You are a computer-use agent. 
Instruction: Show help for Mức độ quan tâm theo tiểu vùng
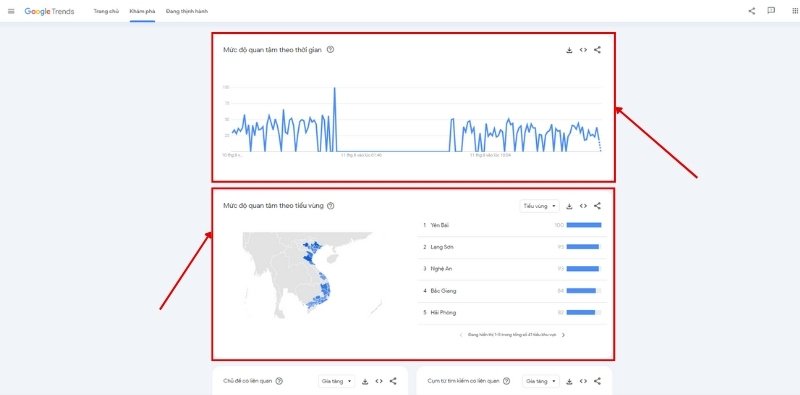coord(331,206)
